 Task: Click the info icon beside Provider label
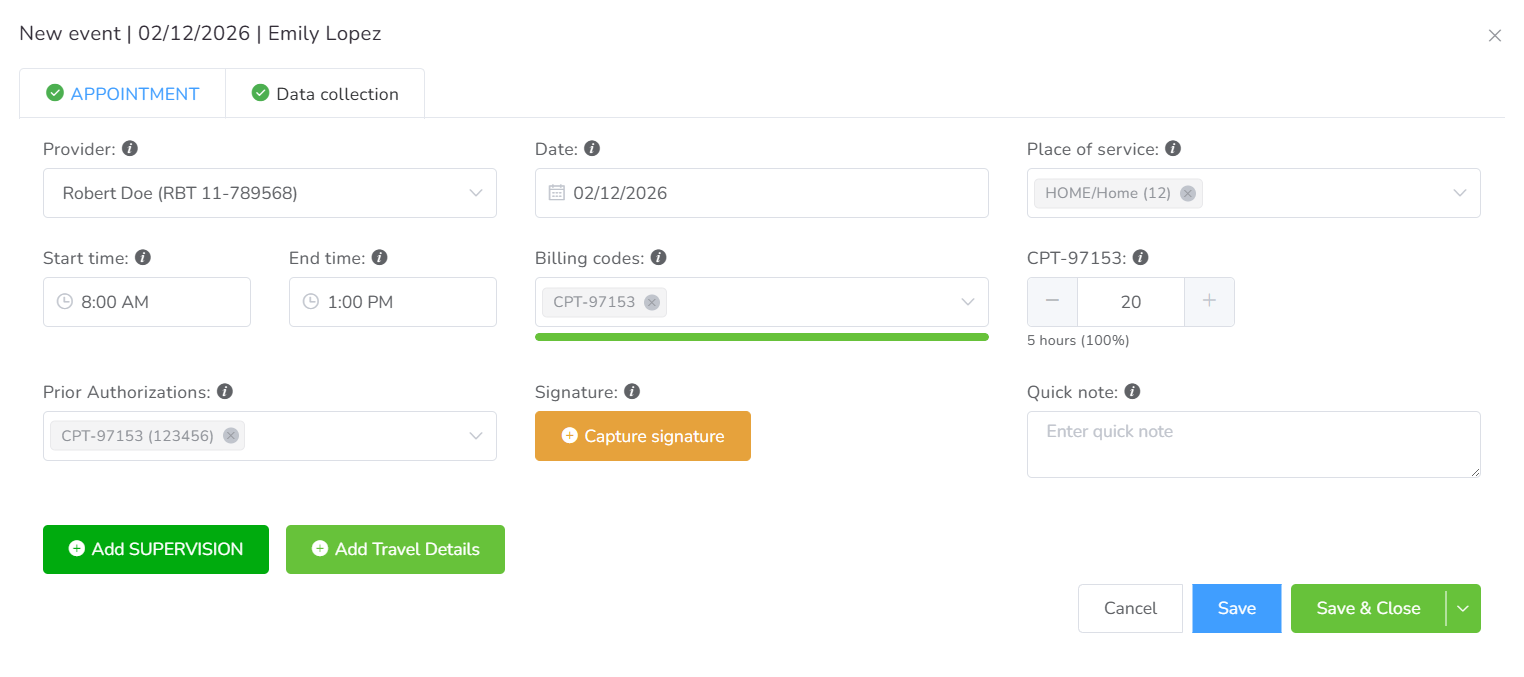click(x=130, y=149)
